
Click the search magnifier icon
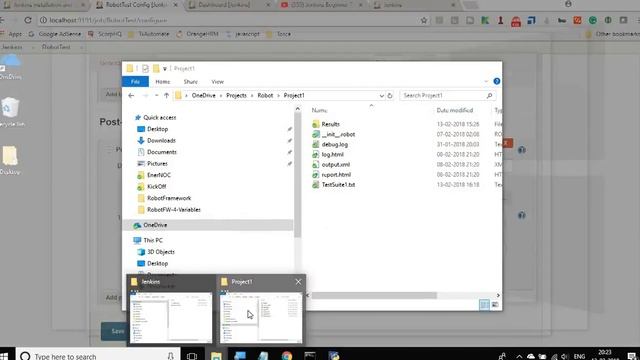tap(489, 96)
